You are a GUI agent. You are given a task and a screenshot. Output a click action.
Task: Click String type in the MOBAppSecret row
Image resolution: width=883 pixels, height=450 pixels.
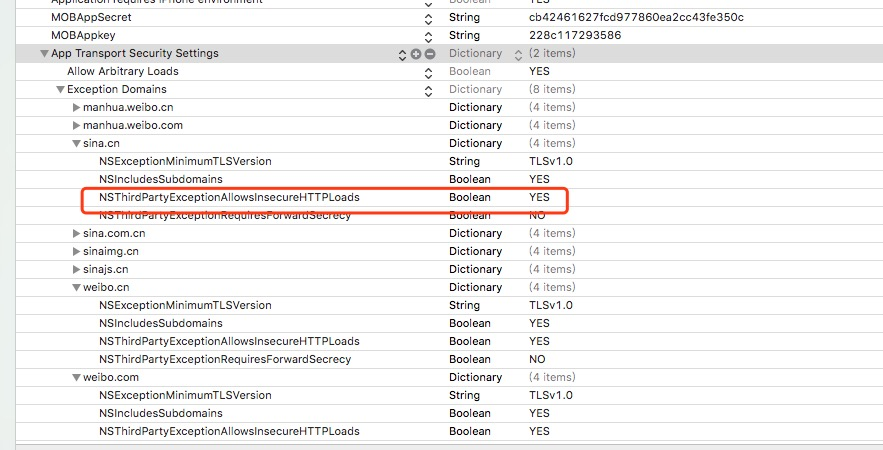coord(464,17)
